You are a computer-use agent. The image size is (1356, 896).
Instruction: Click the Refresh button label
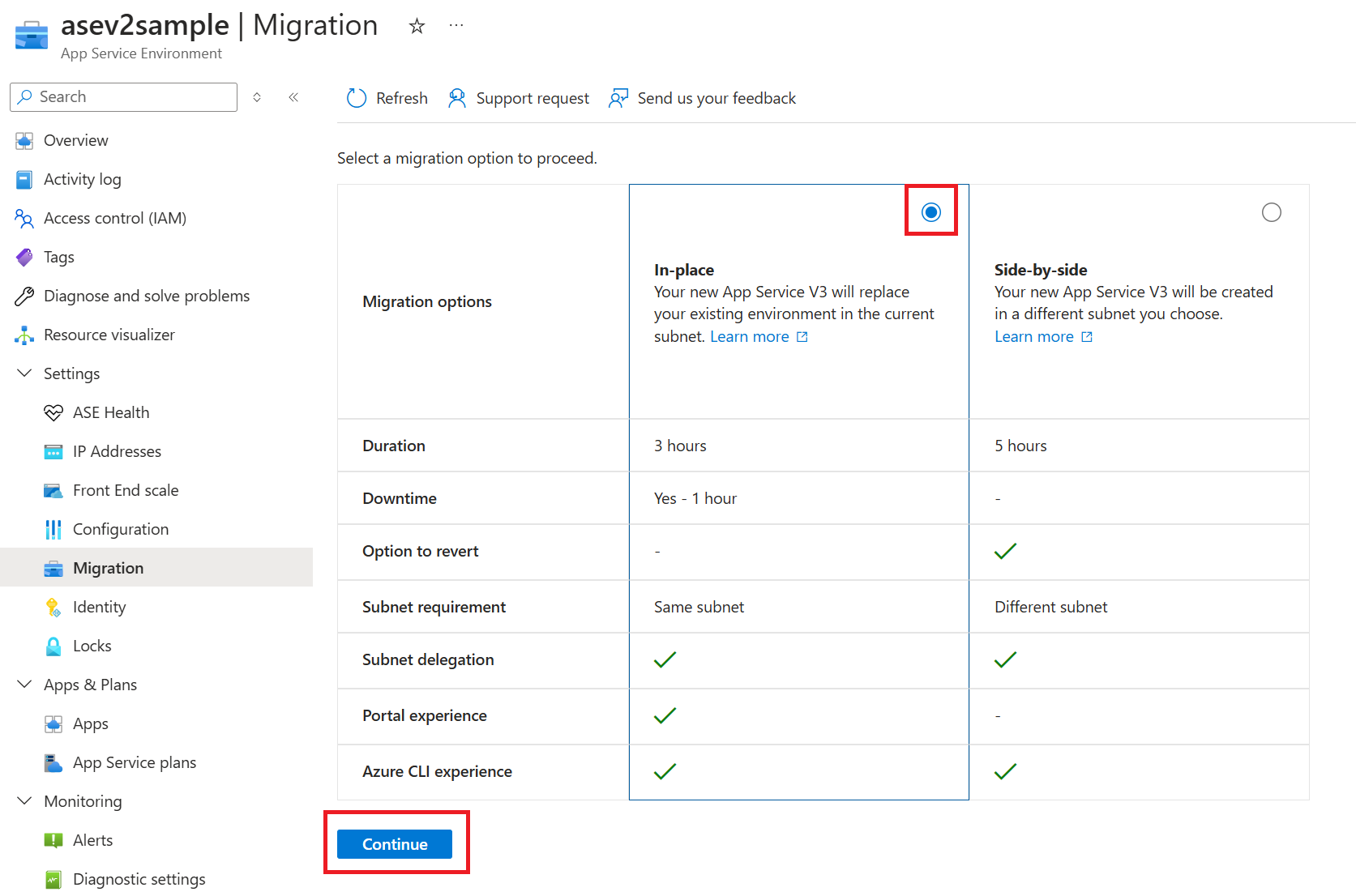(x=402, y=98)
